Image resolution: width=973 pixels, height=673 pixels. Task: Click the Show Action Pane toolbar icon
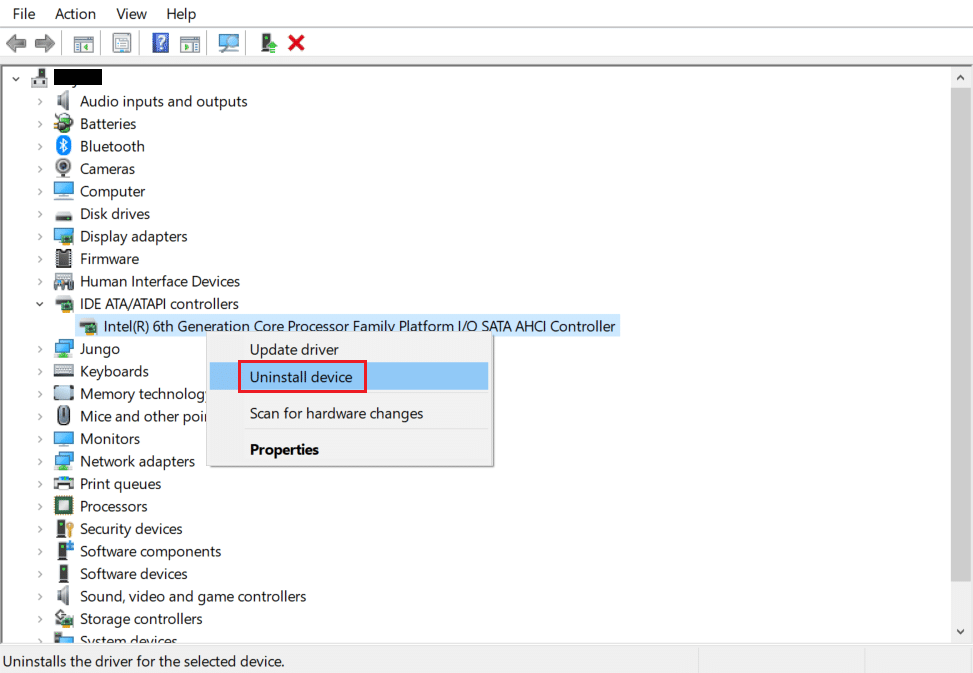pos(190,42)
